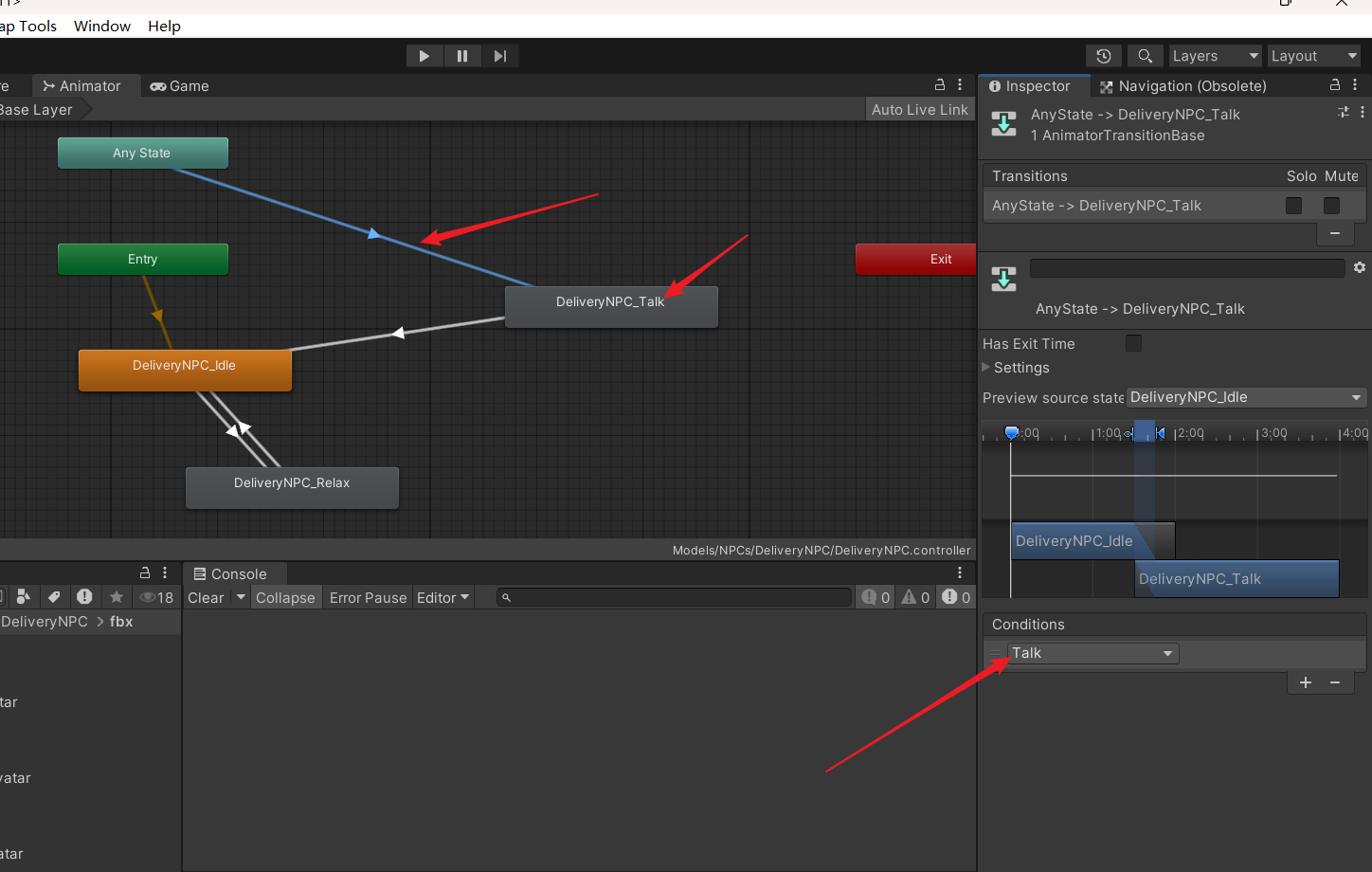Viewport: 1372px width, 872px height.
Task: Click the Inspector panel lock icon
Action: [1335, 85]
